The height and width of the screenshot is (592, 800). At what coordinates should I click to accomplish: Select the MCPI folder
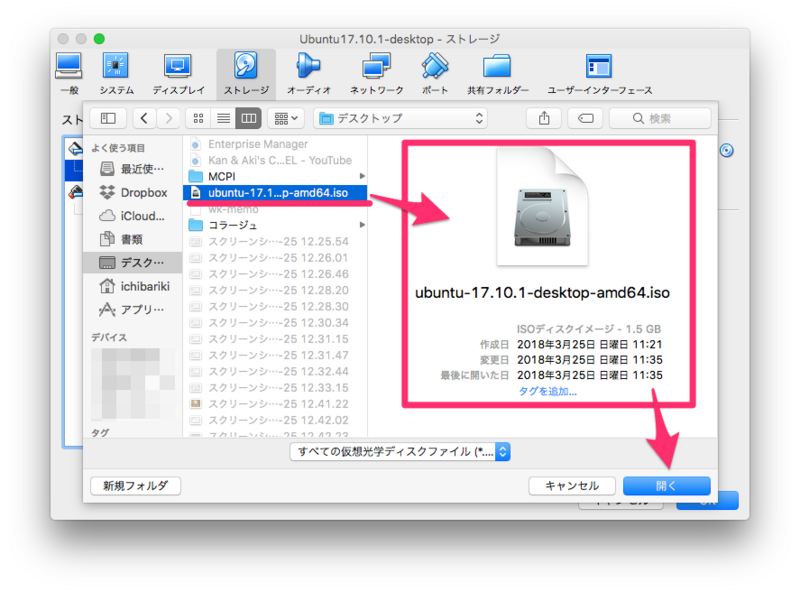point(275,177)
